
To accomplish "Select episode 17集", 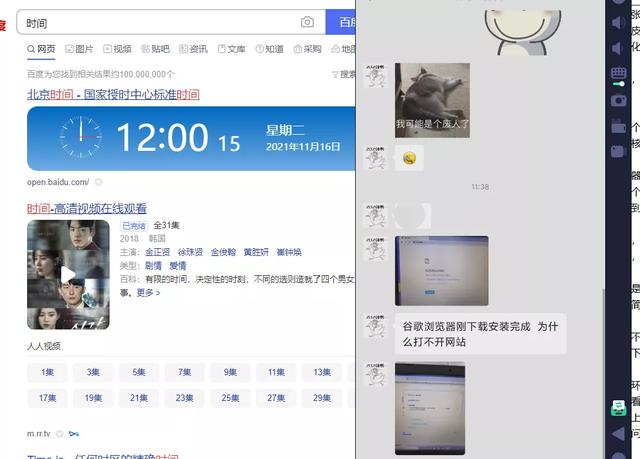I will [47, 398].
